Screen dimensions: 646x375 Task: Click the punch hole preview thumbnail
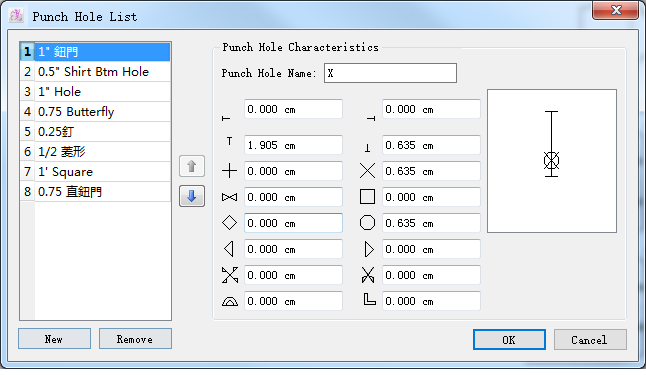(552, 161)
